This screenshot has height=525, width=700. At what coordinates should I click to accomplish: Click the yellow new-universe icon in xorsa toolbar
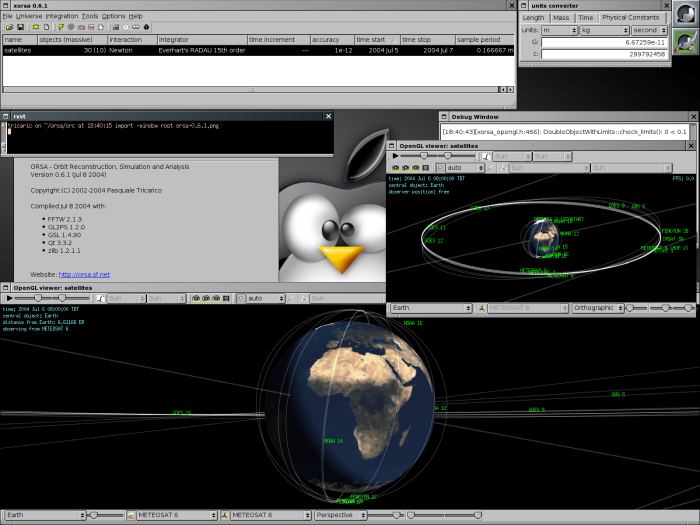click(36, 27)
